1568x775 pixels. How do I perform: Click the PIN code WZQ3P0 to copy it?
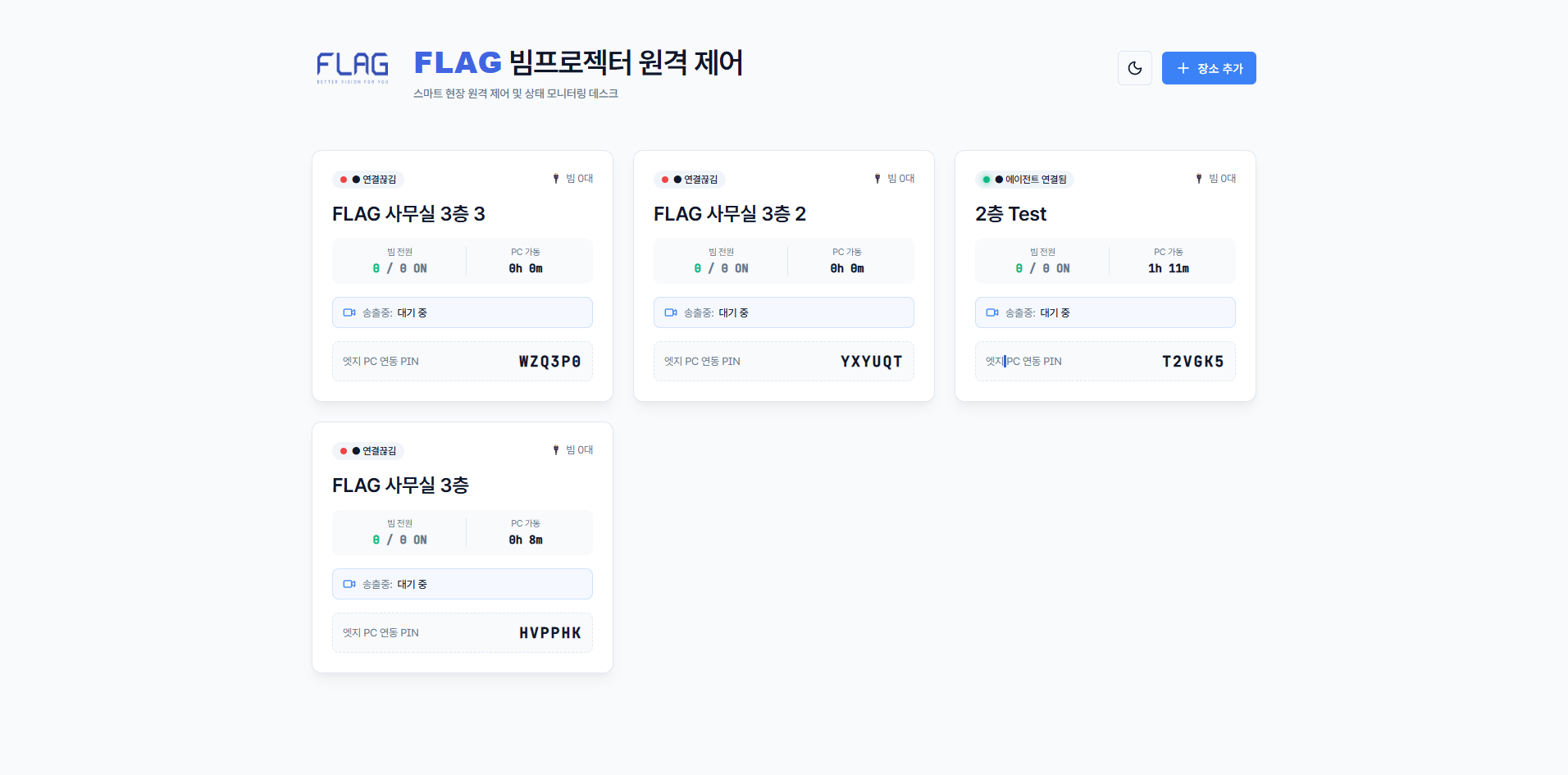(x=549, y=361)
